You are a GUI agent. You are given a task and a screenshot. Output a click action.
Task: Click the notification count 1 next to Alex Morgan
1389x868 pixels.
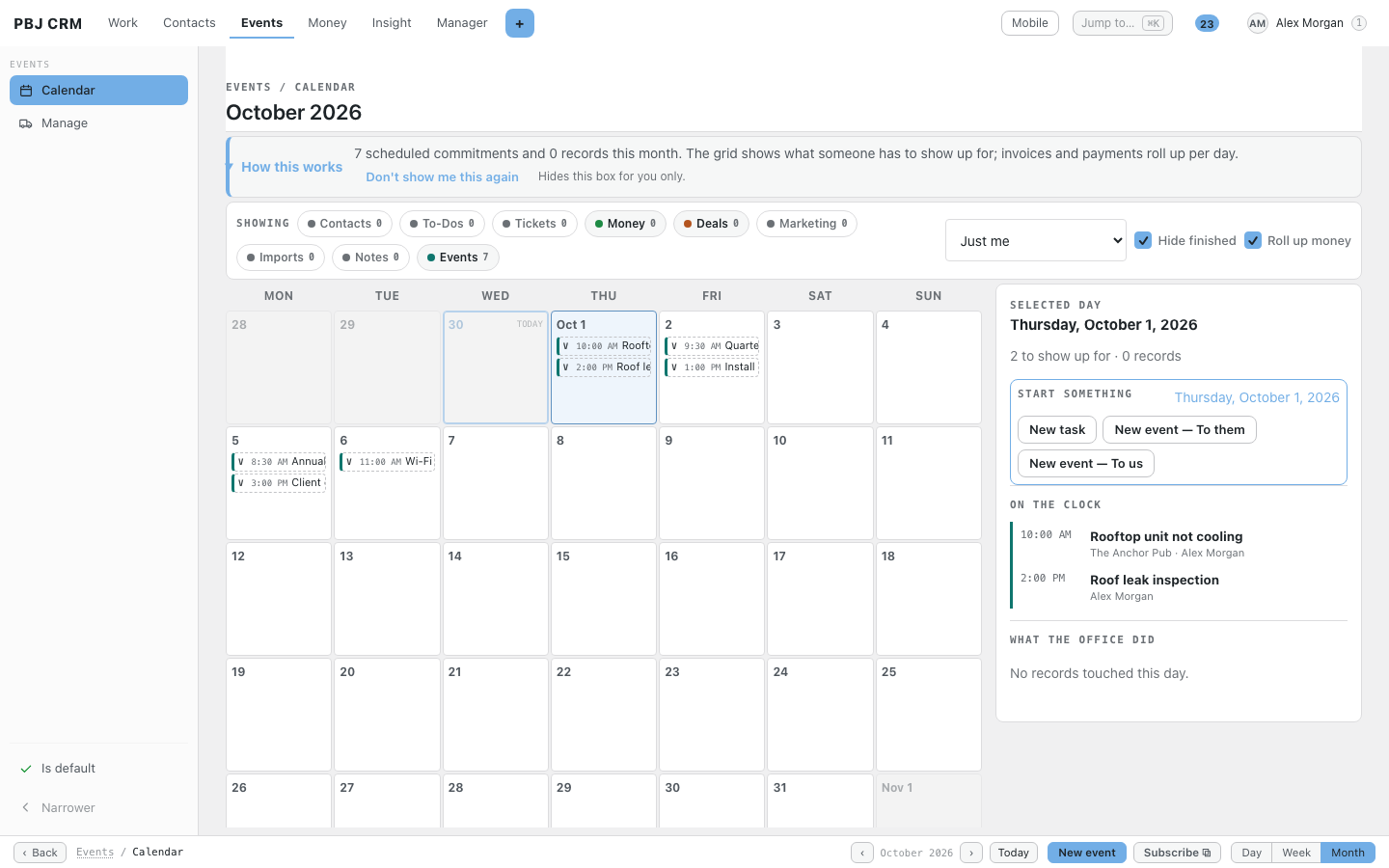point(1359,23)
